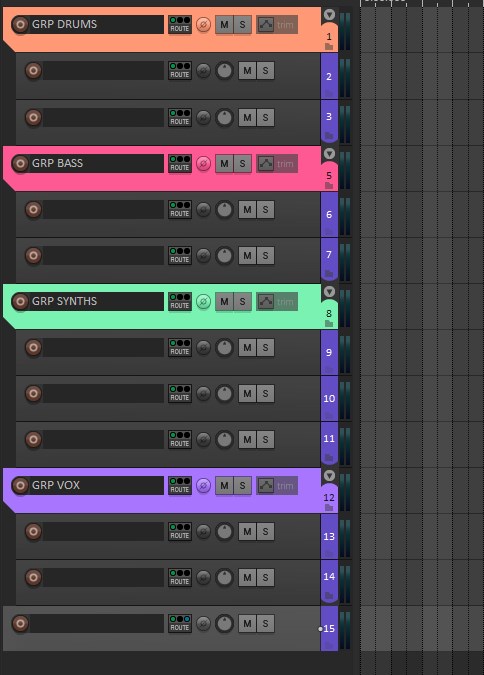Open routing for track 3
This screenshot has height=675, width=484.
point(180,117)
